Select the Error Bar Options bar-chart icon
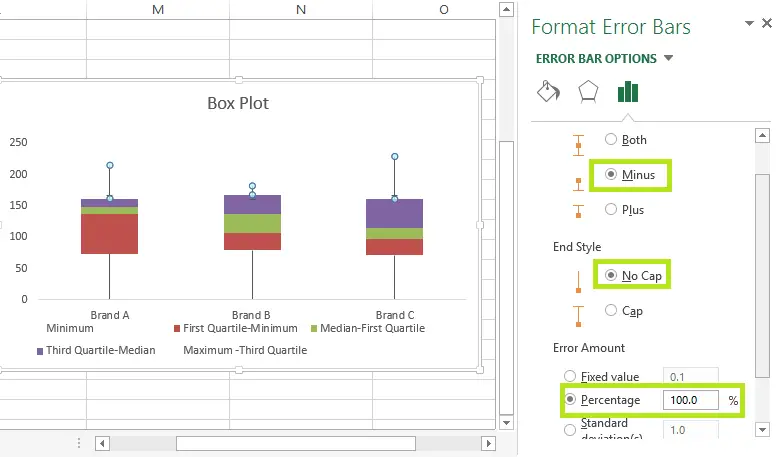 coord(628,93)
